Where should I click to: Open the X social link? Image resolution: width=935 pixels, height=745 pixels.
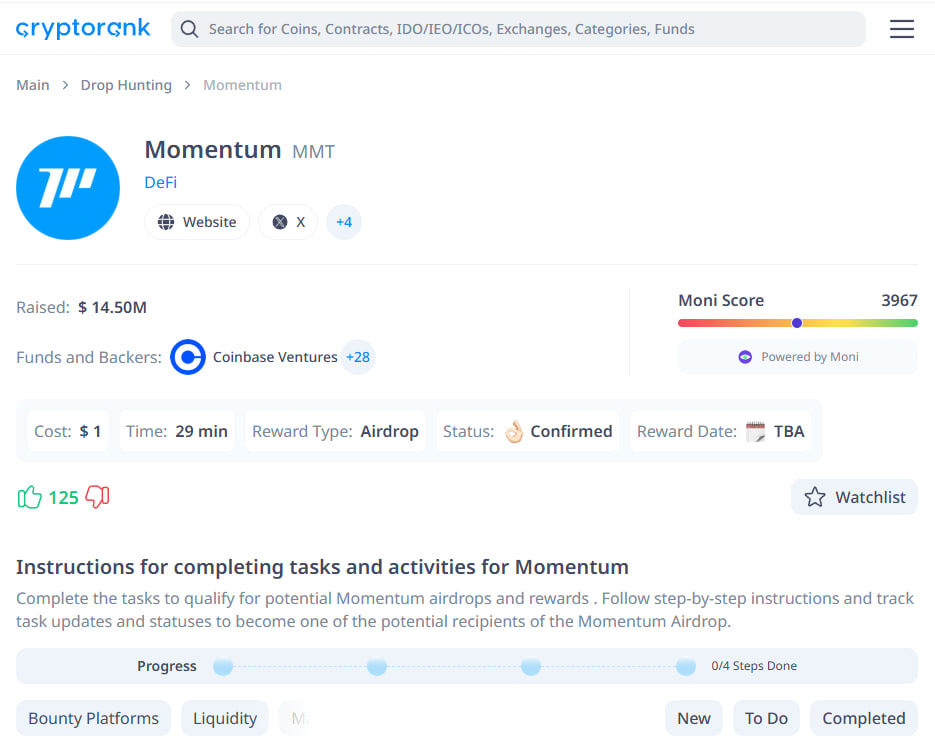pos(288,222)
